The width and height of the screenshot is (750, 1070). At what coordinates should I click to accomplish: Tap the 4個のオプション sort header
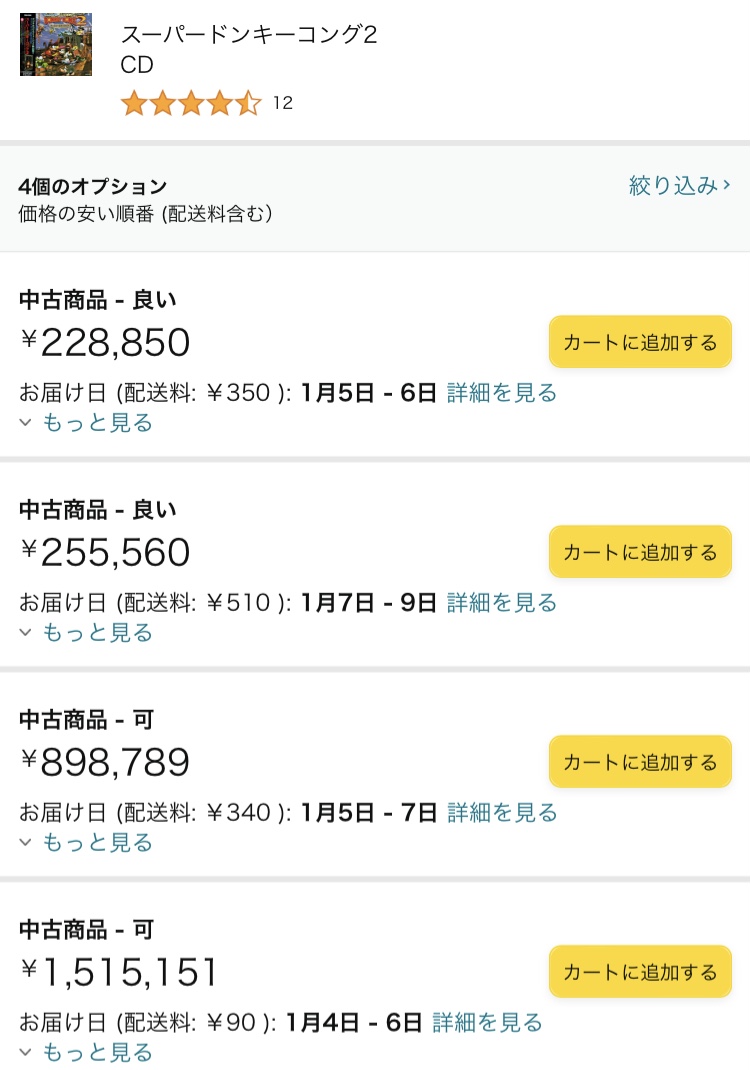coord(93,186)
